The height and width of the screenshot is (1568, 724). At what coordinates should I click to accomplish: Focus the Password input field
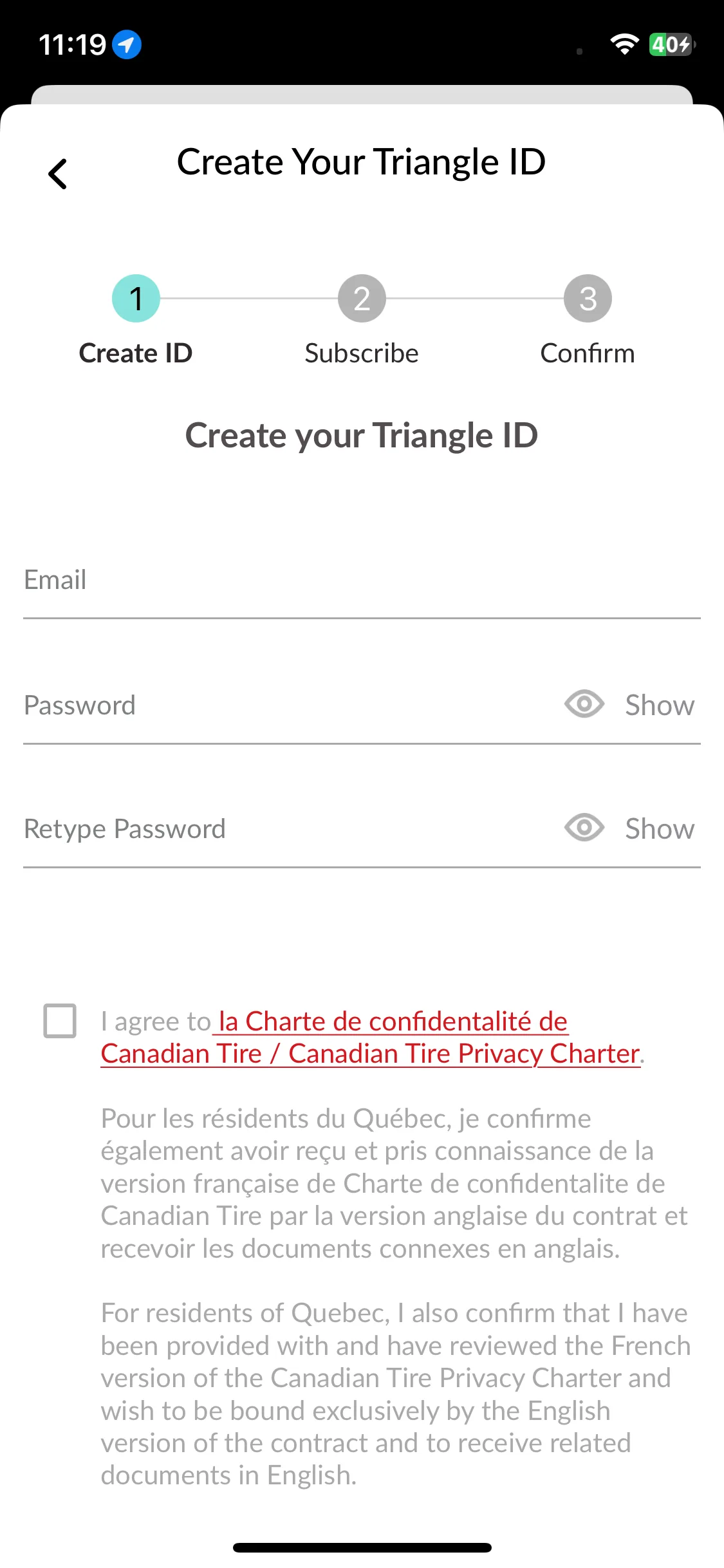coord(290,705)
